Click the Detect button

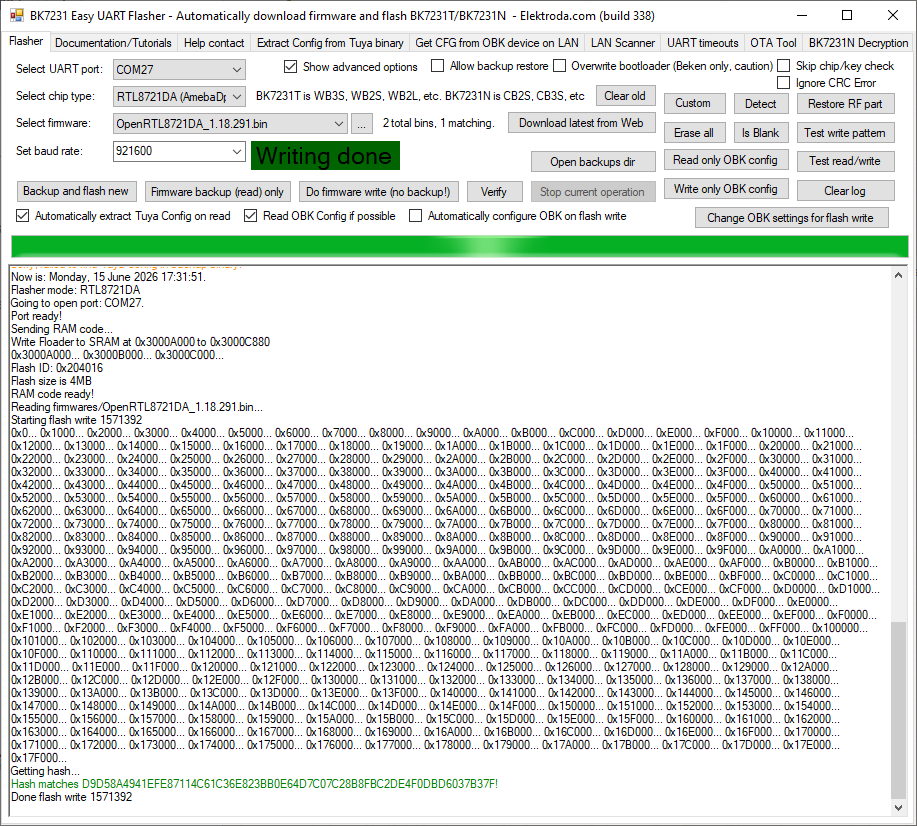click(761, 104)
